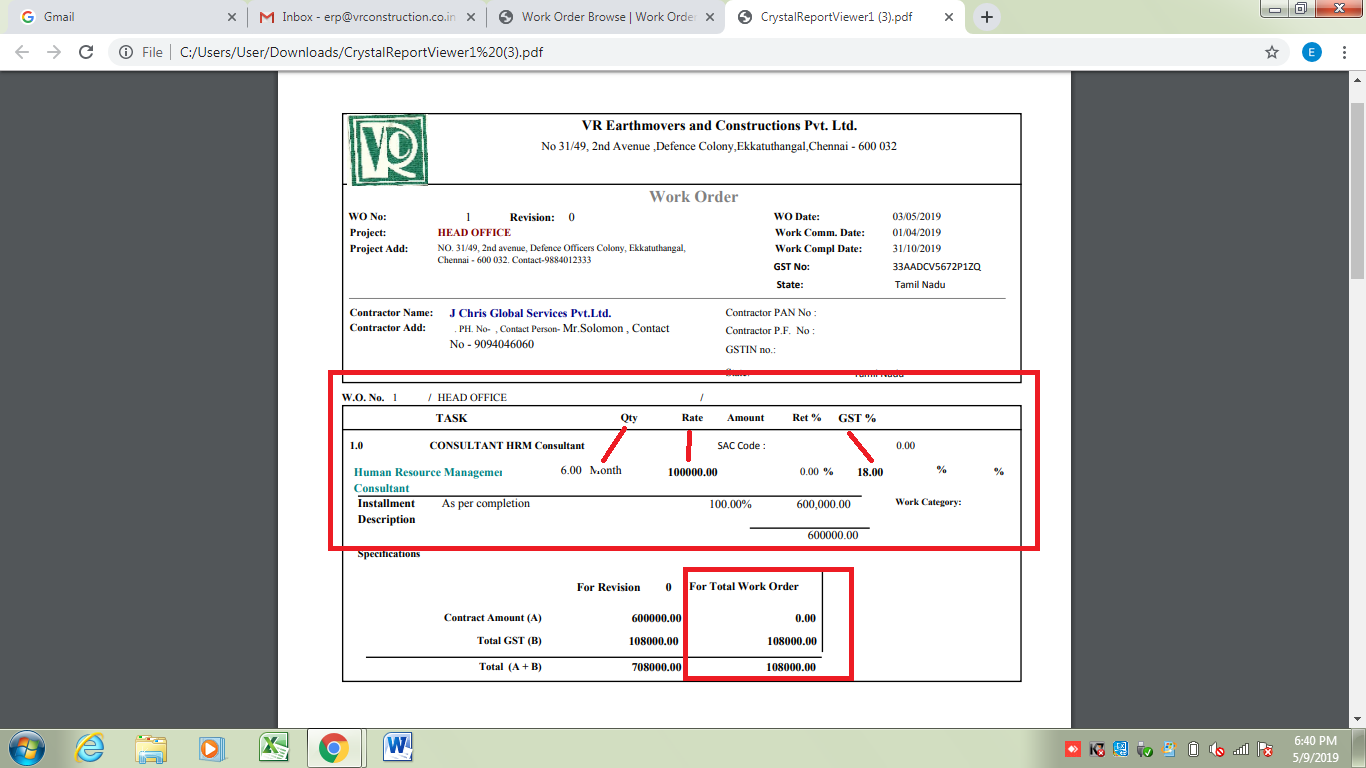Open the muted volume tray icon
Image resolution: width=1366 pixels, height=768 pixels.
pyautogui.click(x=1217, y=749)
